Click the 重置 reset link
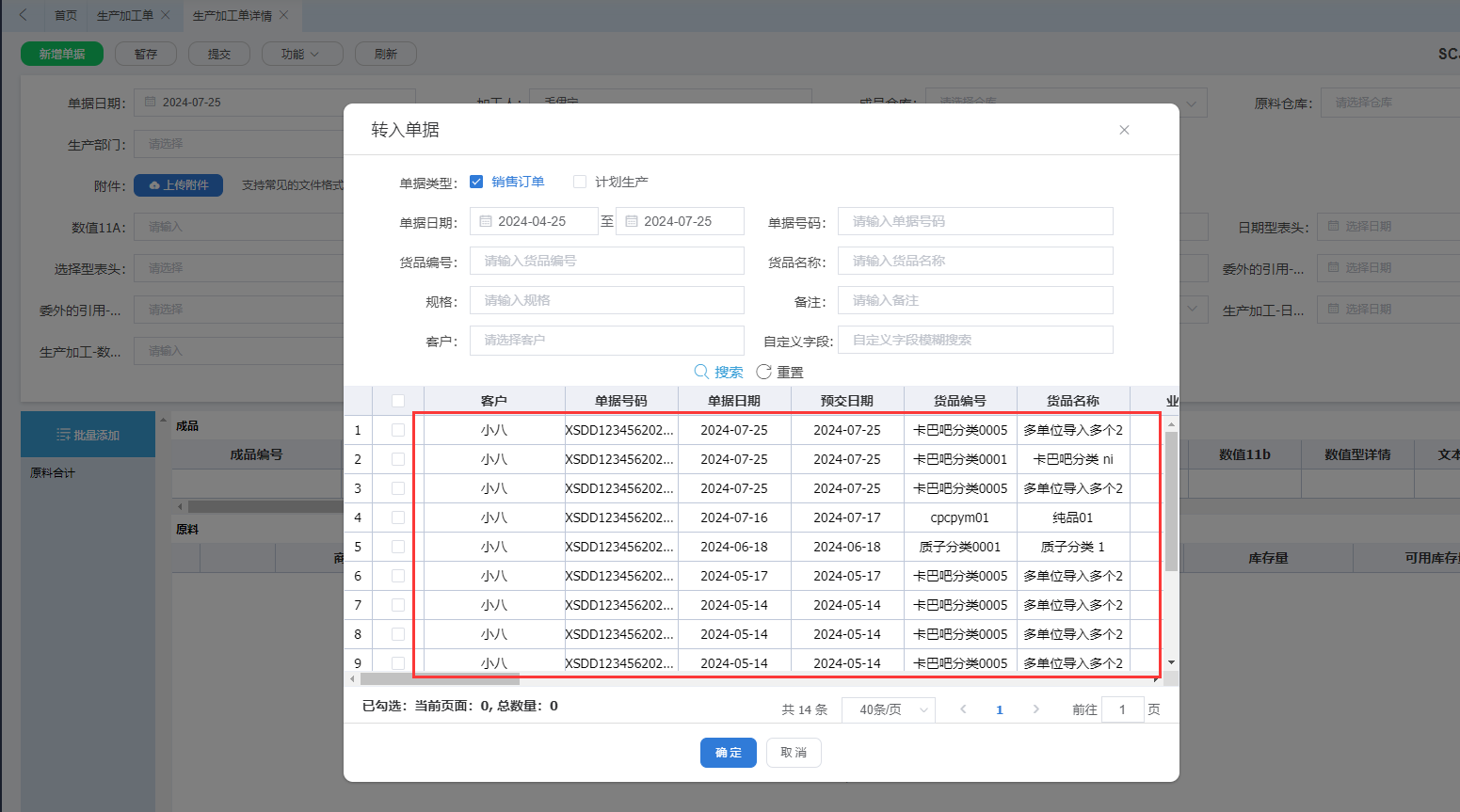The width and height of the screenshot is (1460, 812). point(790,372)
